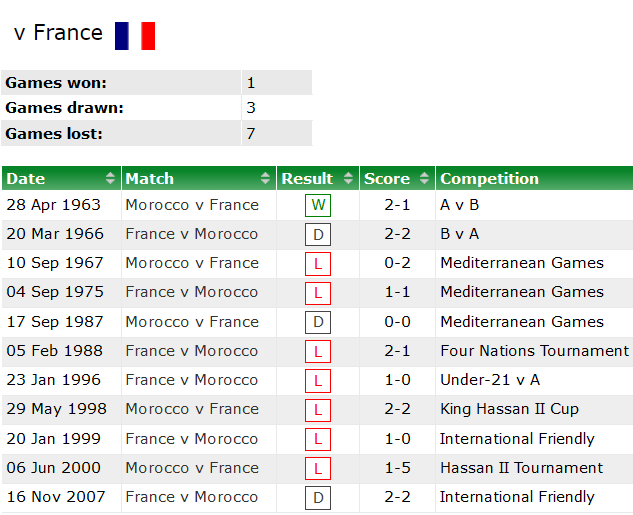Click the L result badge for 10 Sep 1967

pos(318,264)
